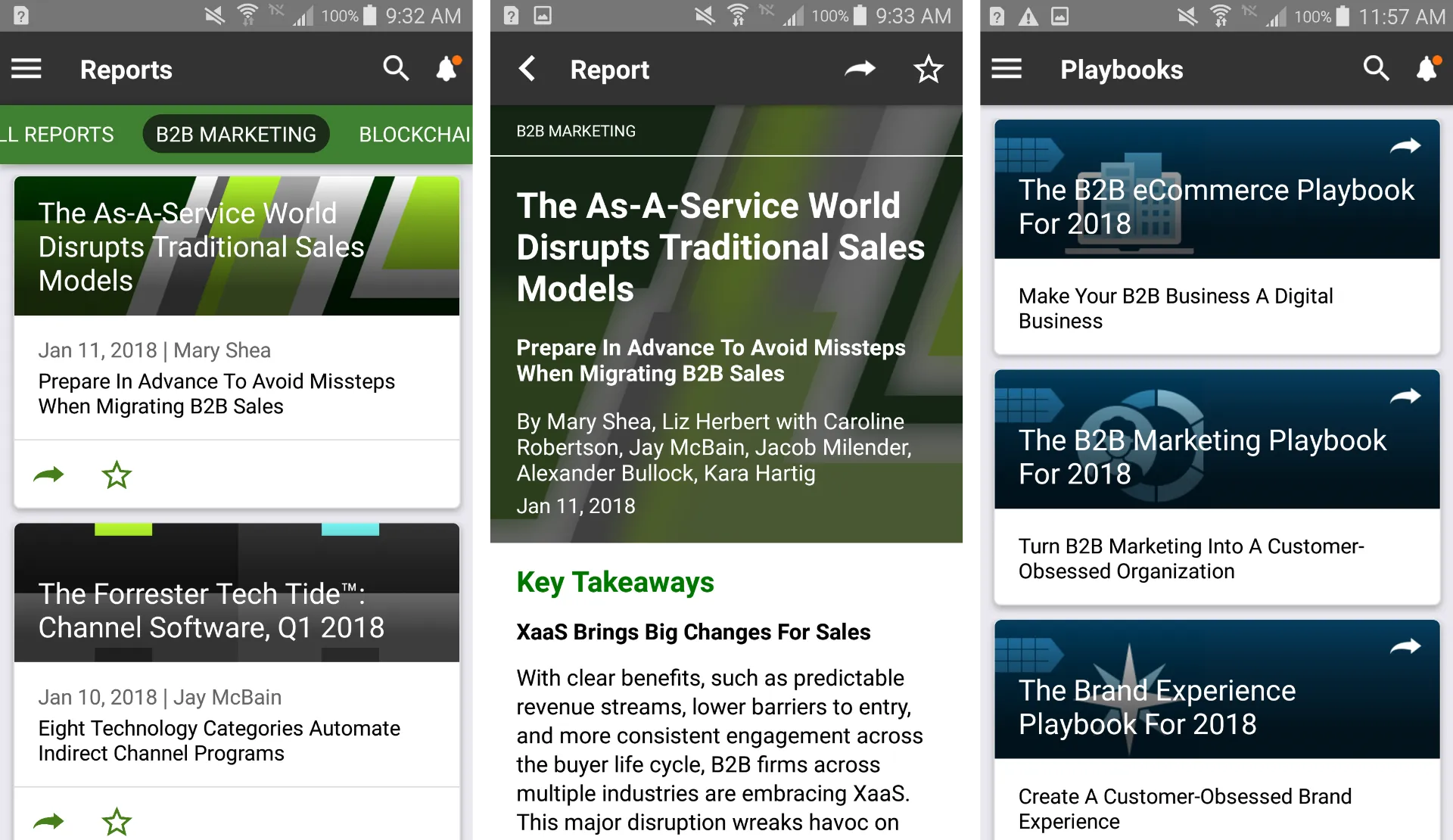Viewport: 1453px width, 840px height.
Task: Open The Brand Experience Playbook For 2018
Action: click(x=1217, y=689)
